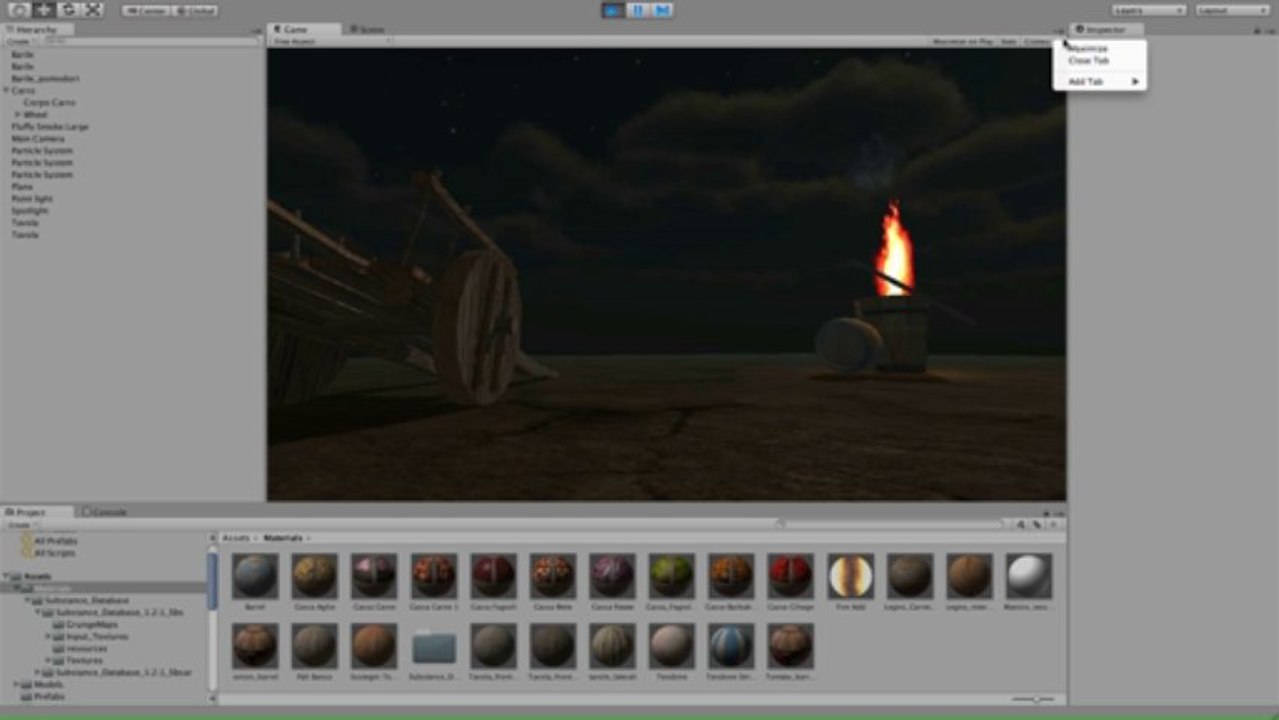Expand the Models folder
1279x720 pixels.
tap(17, 685)
